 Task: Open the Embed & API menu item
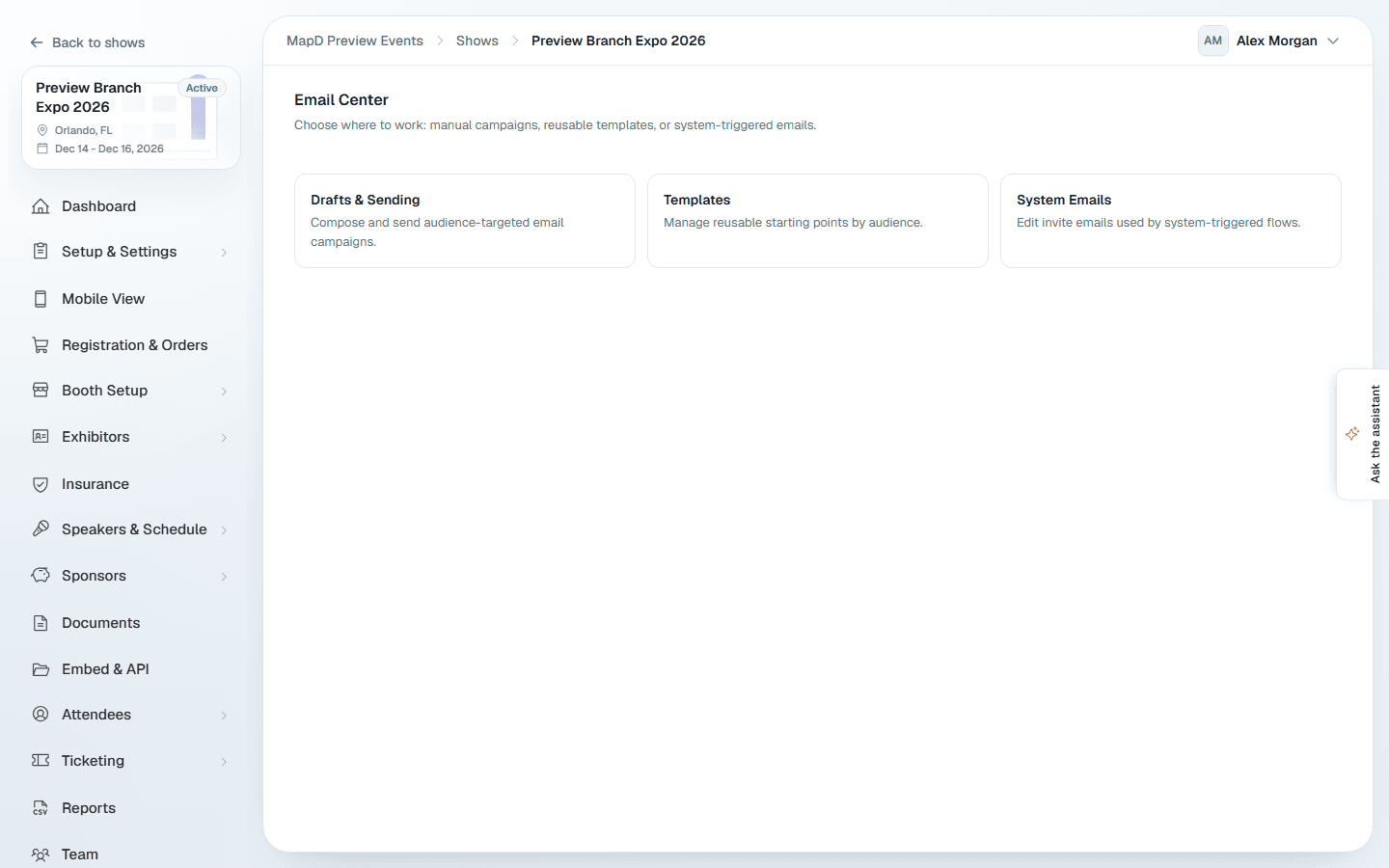click(x=131, y=669)
